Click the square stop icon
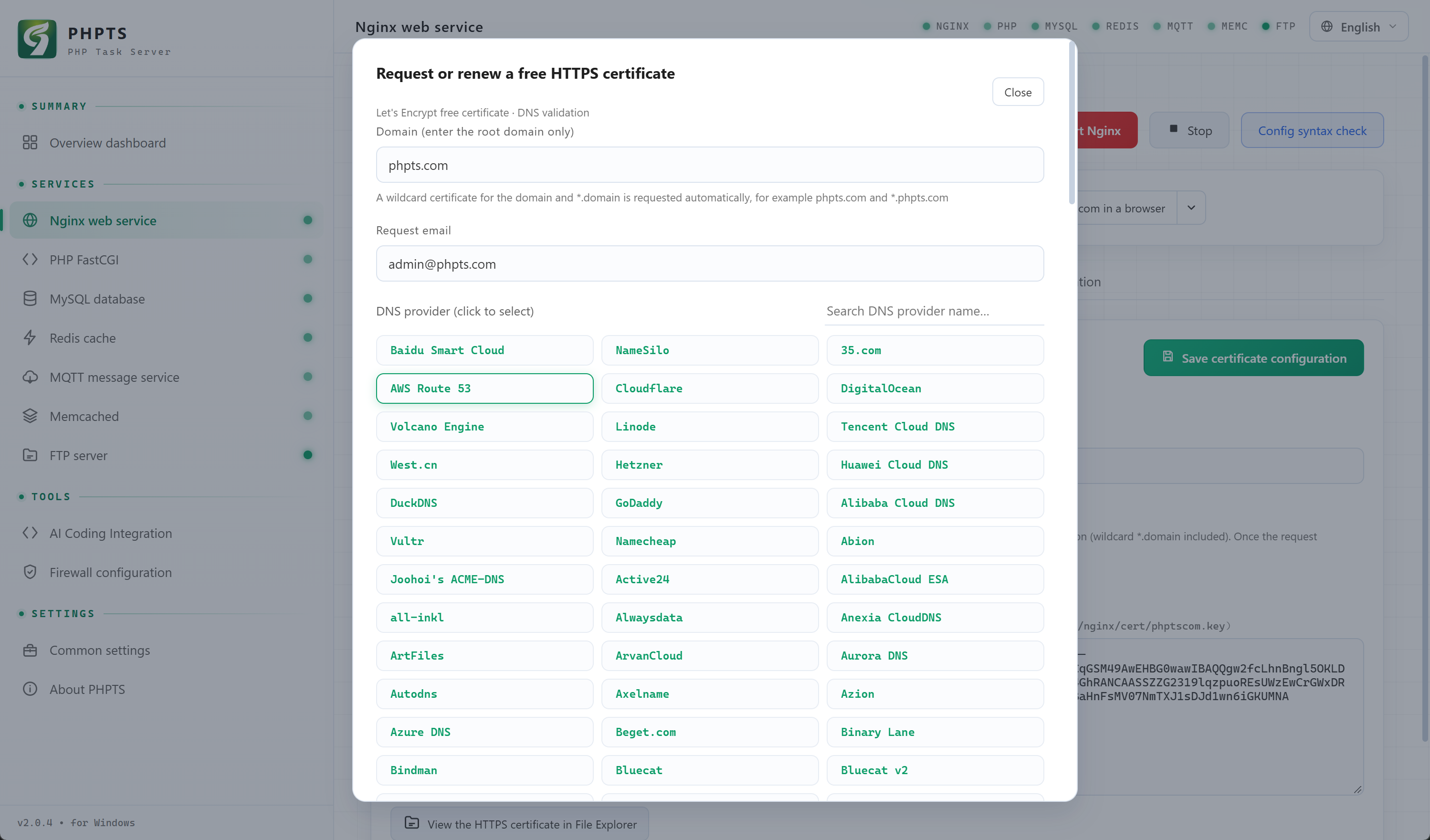 (x=1174, y=129)
